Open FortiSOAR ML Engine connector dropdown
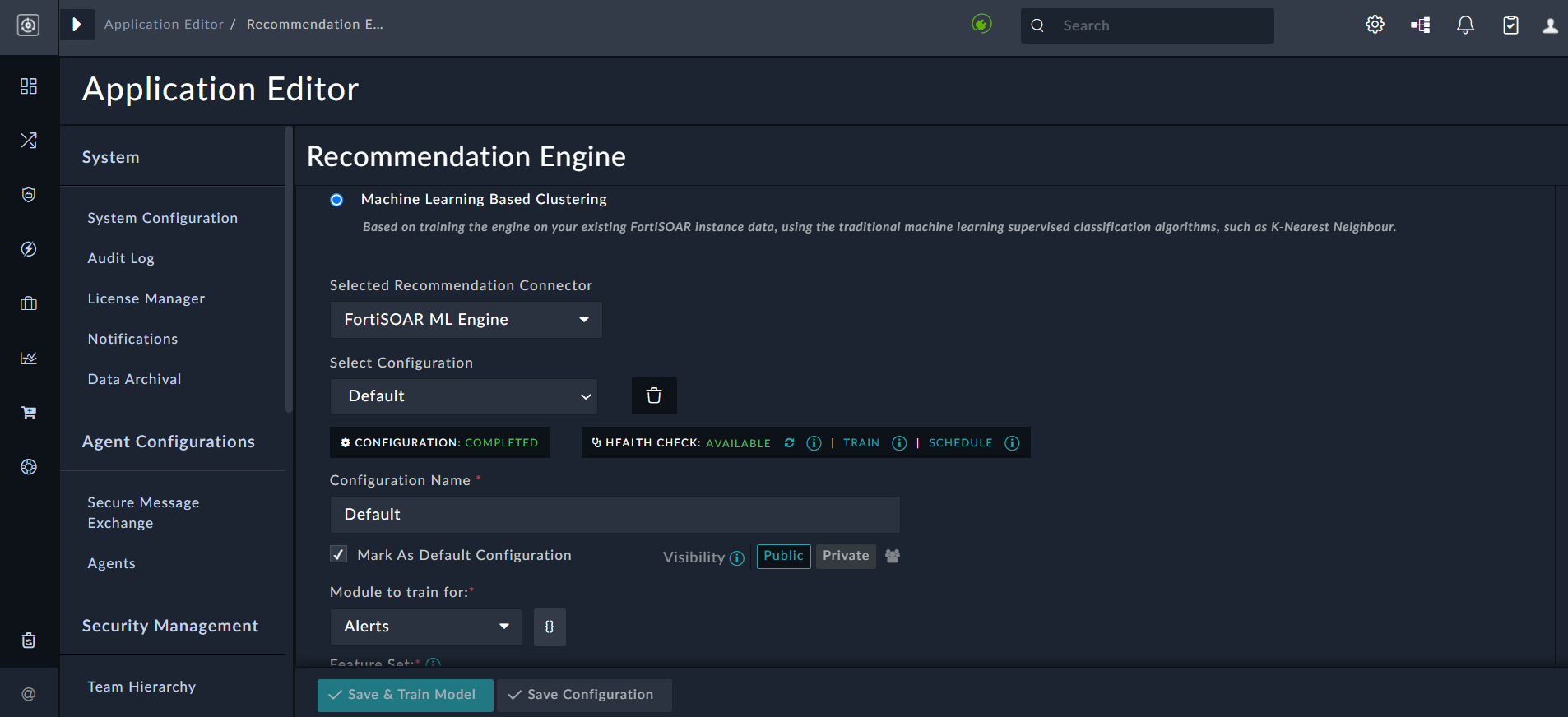Screen dimensions: 1568x717 click(466, 320)
